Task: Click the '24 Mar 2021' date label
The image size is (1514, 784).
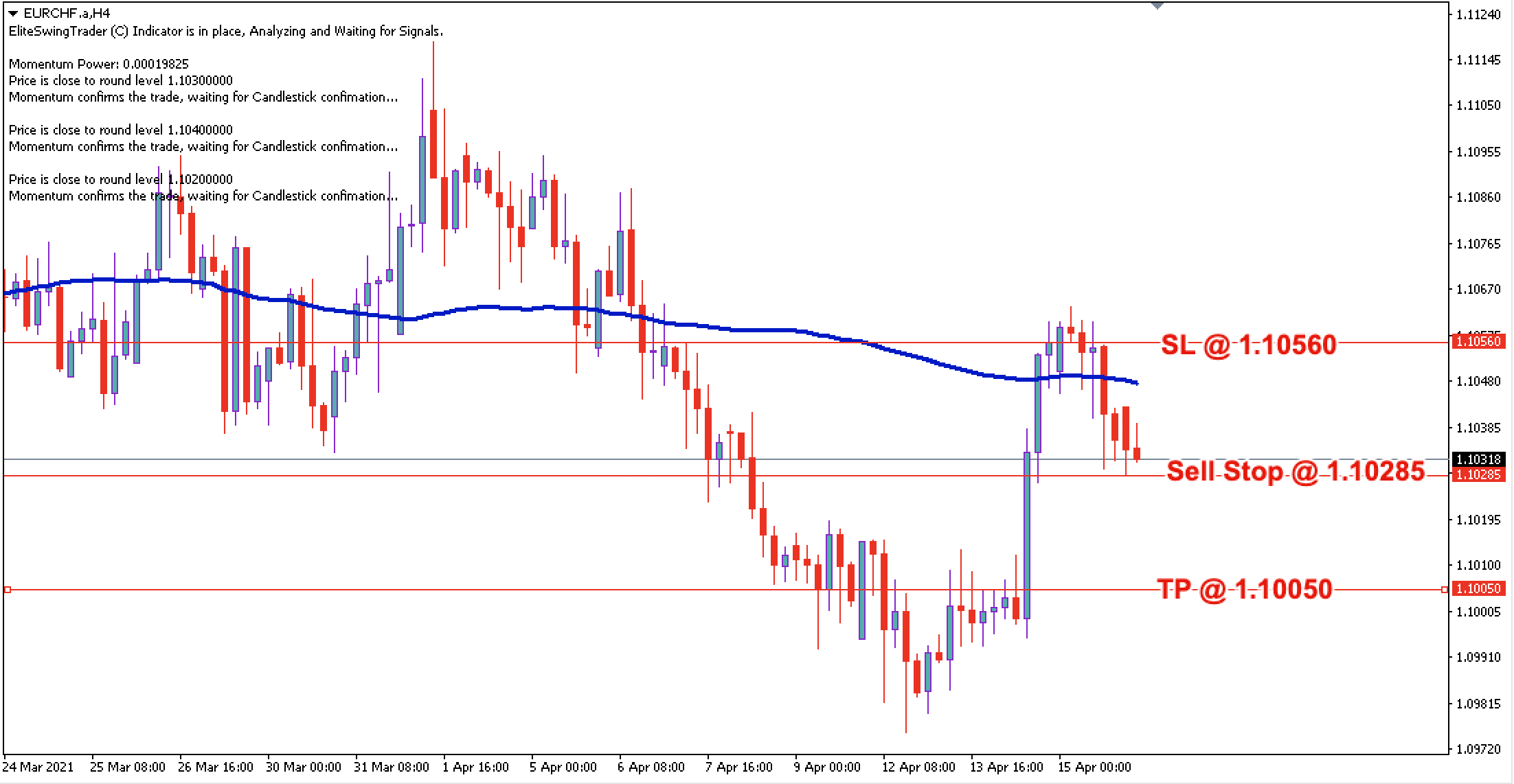Action: tap(37, 767)
